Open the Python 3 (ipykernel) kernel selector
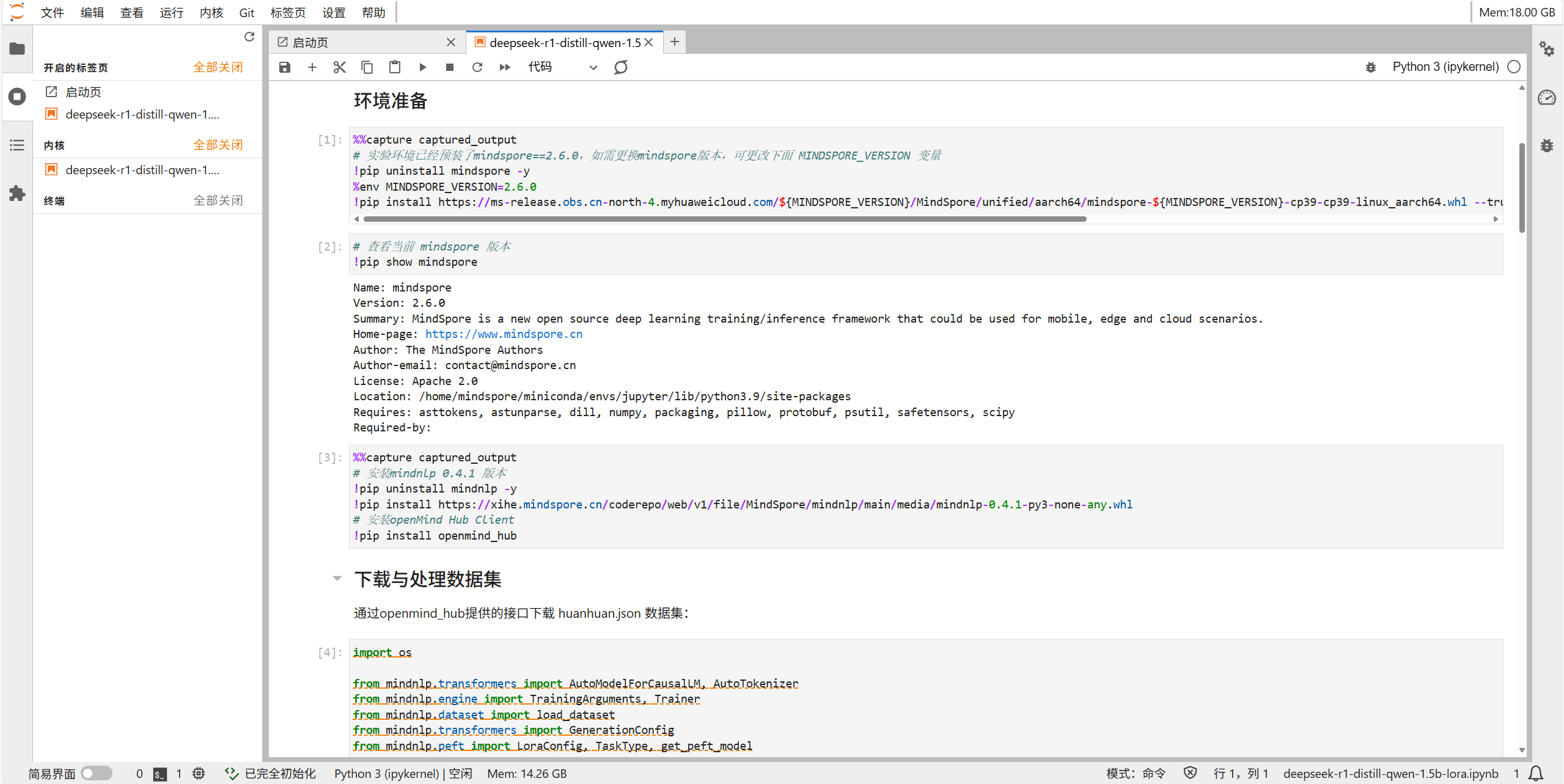Screen dimensions: 1564x784 coord(1445,67)
